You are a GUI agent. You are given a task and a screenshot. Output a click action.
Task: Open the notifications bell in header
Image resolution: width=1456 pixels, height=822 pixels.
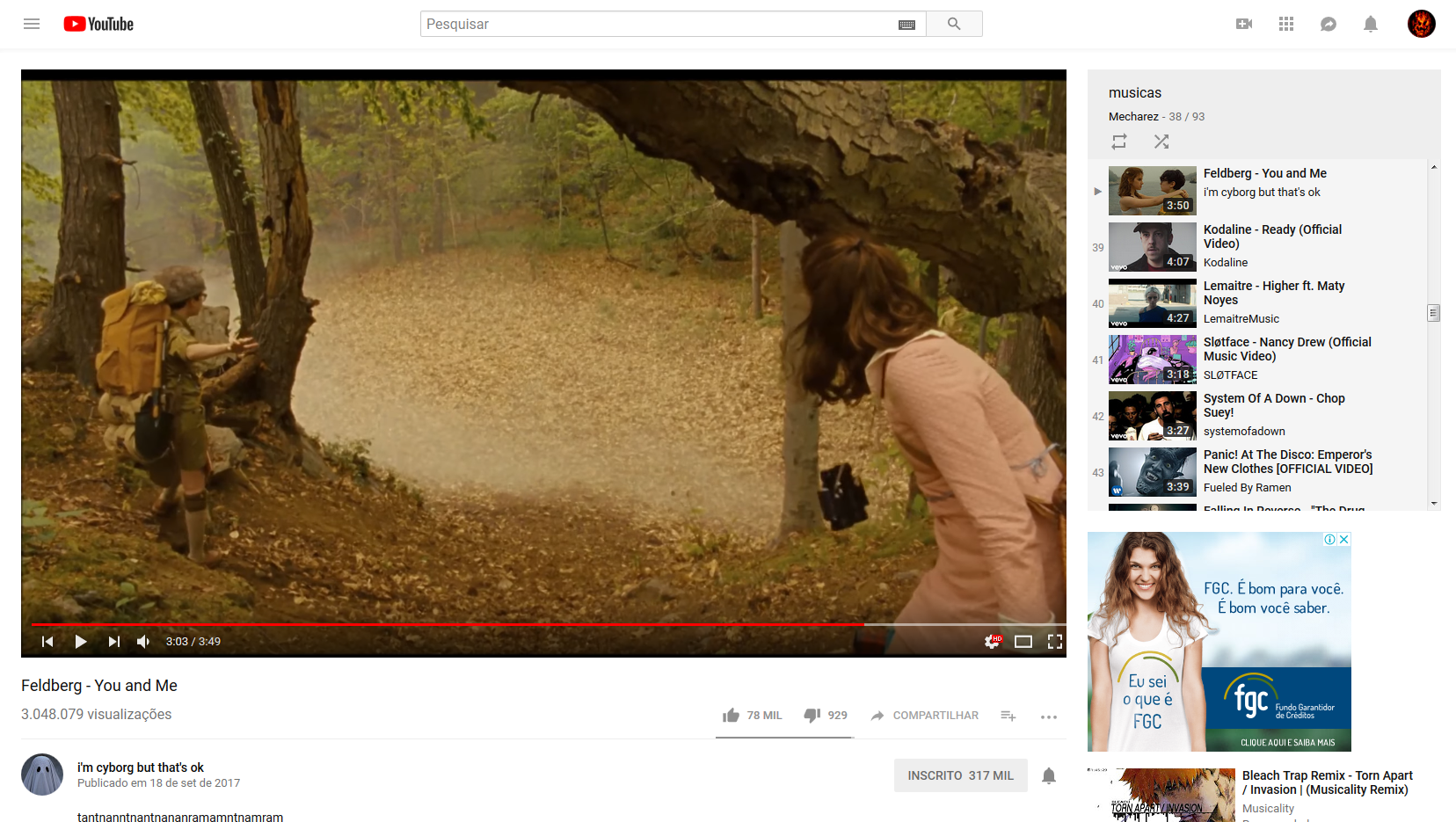[1371, 24]
